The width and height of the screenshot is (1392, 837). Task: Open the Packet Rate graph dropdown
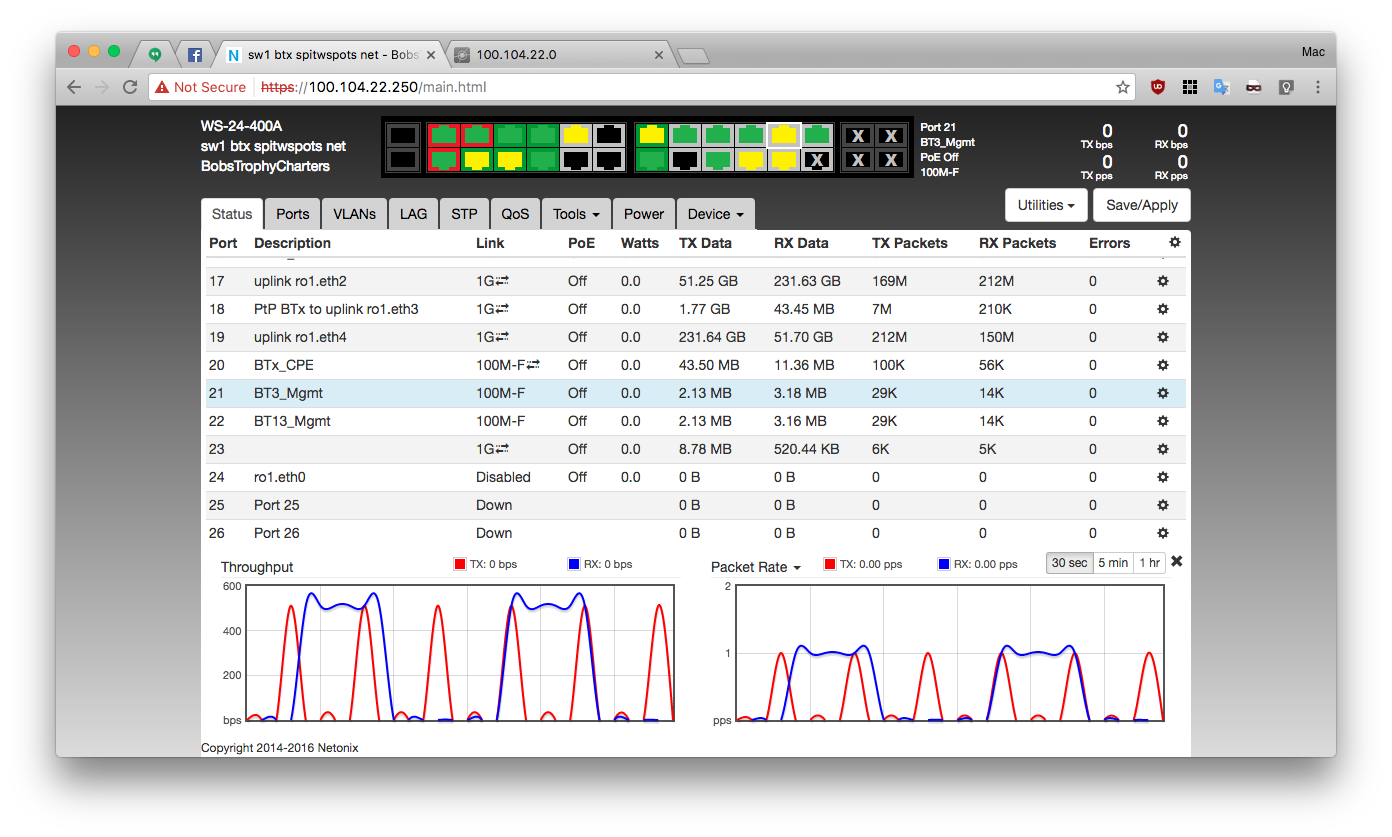pos(756,567)
